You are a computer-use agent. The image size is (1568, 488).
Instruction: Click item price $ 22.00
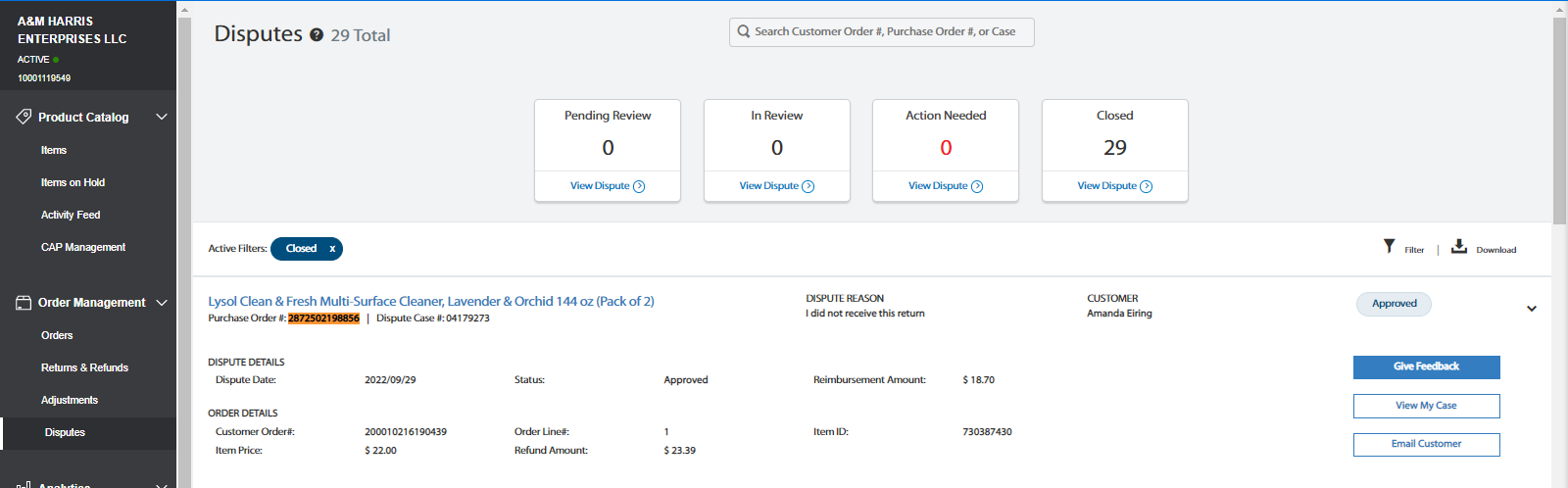point(380,451)
